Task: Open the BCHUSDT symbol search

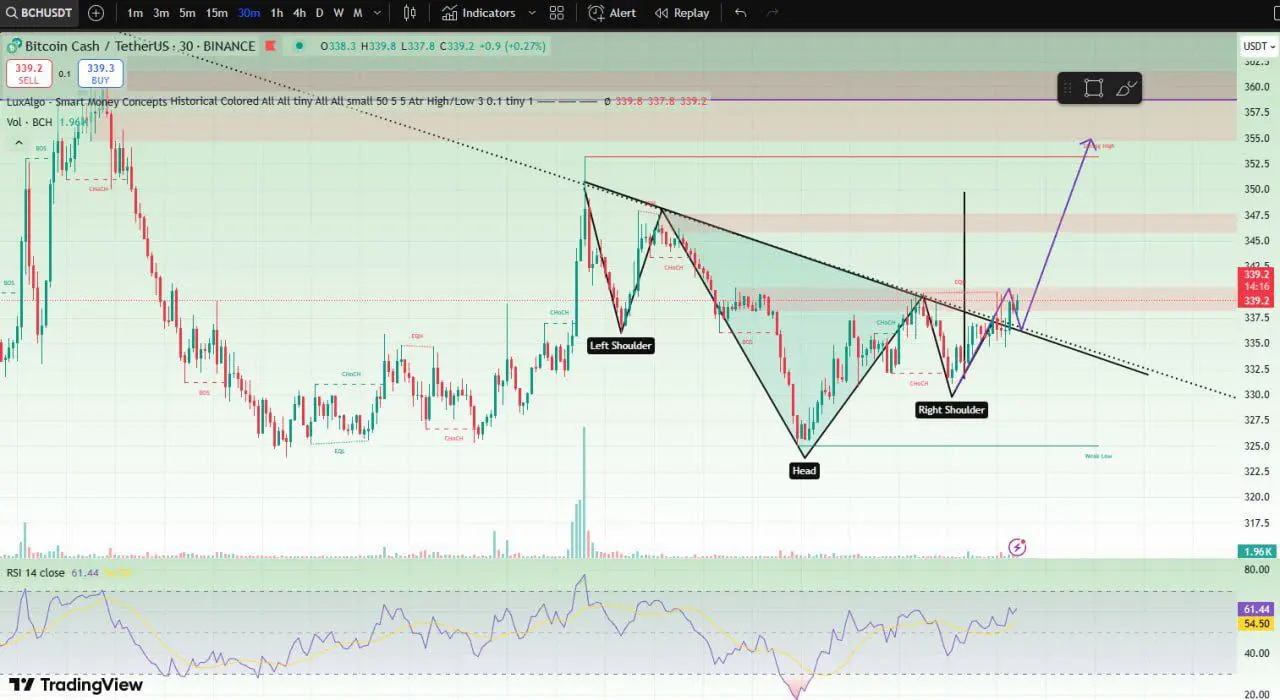Action: 41,13
